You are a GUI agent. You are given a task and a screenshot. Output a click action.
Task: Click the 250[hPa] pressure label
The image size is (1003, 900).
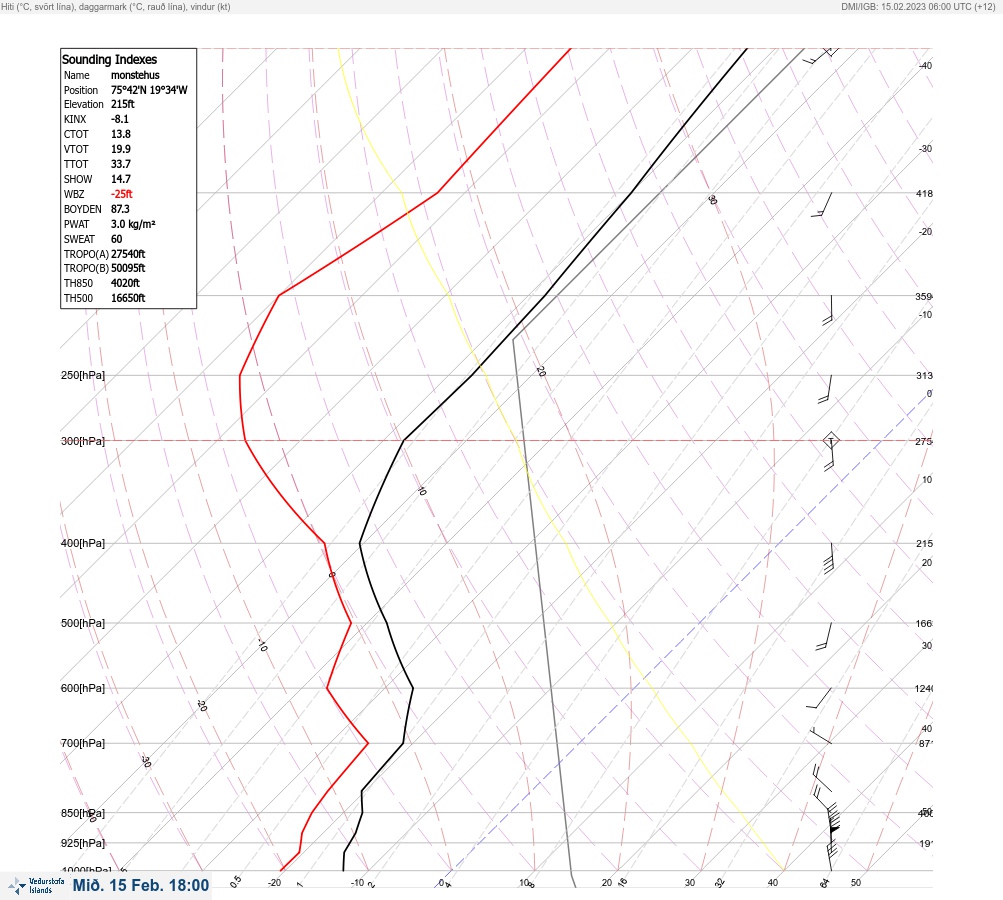[x=83, y=375]
